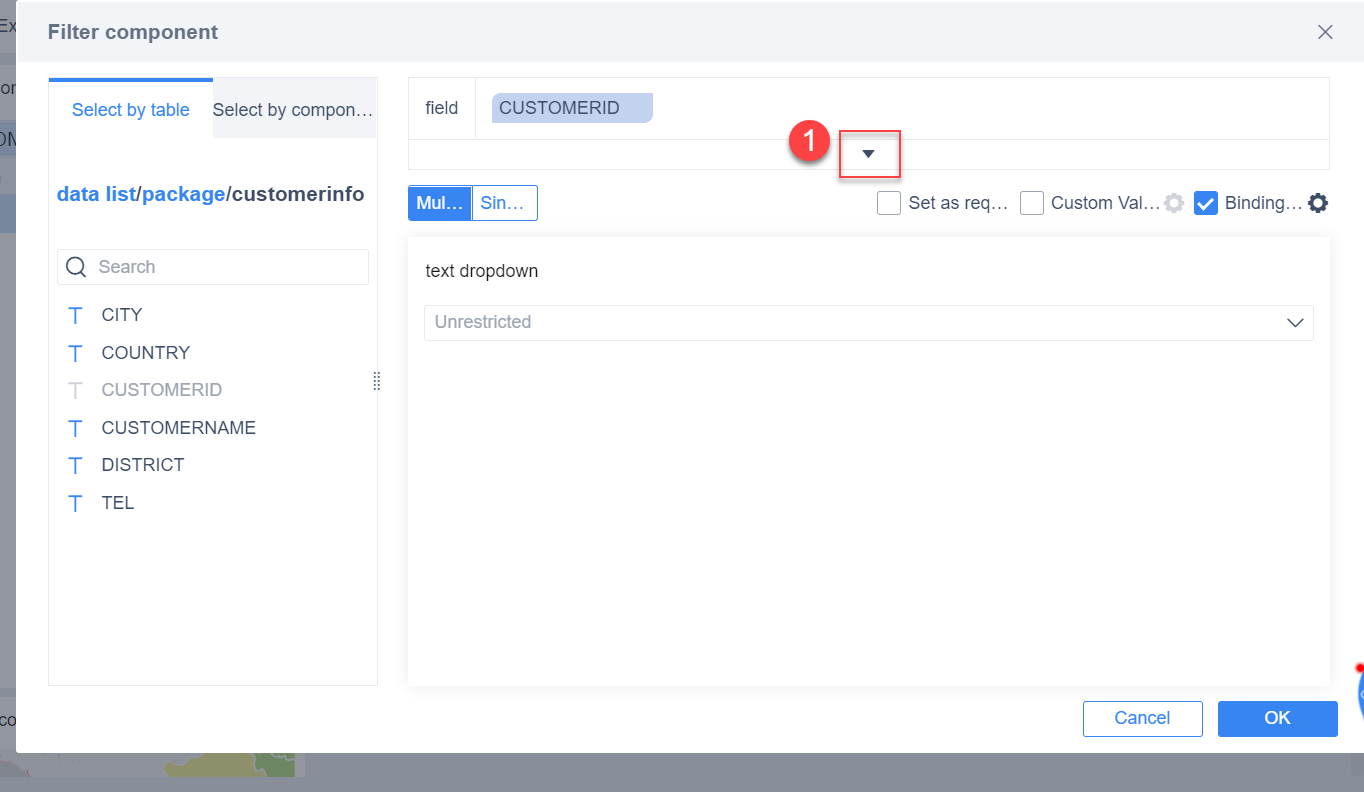Switch to the Select by component tab
The width and height of the screenshot is (1364, 792).
tap(294, 110)
